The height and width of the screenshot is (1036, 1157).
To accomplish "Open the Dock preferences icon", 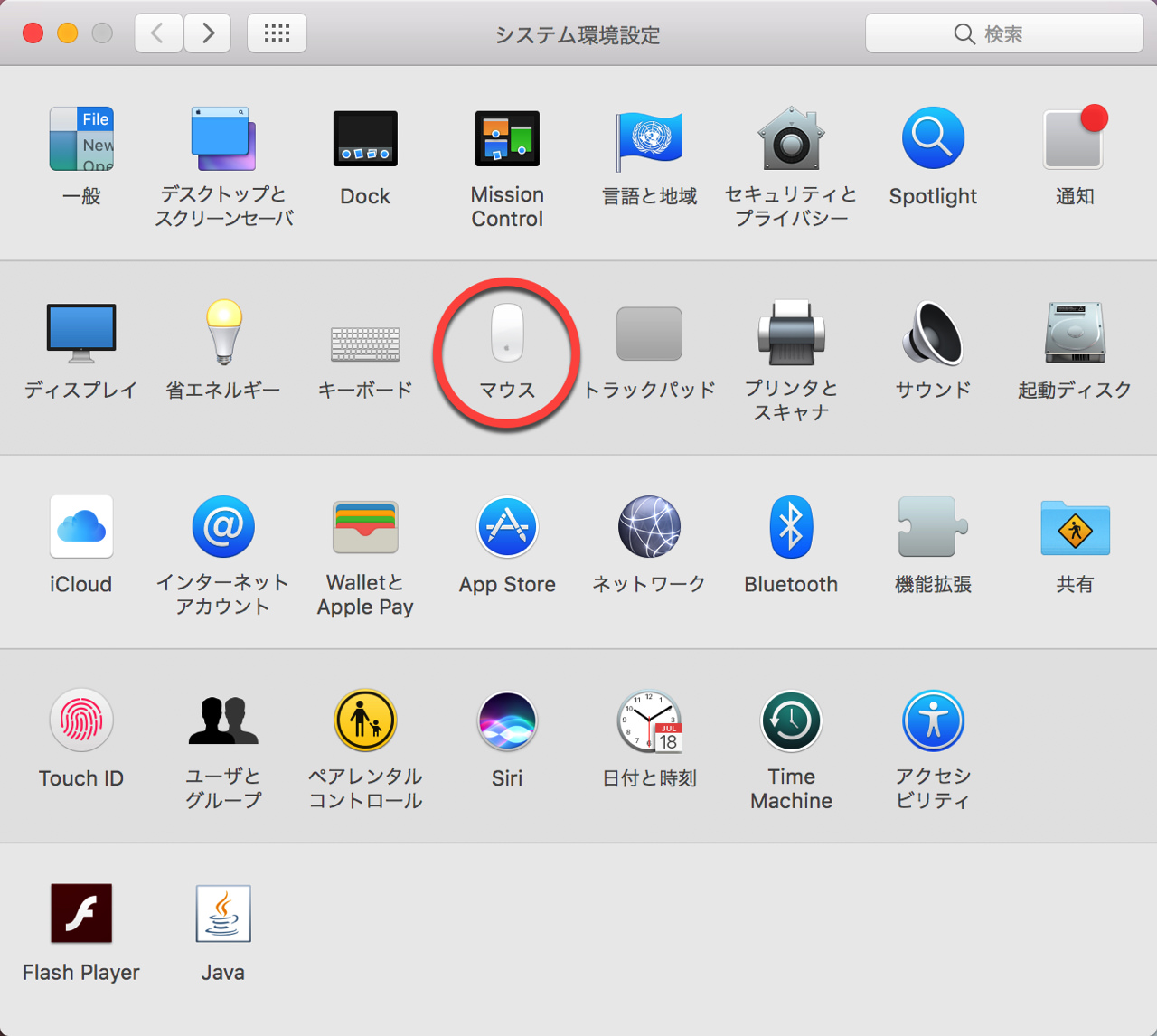I will click(x=365, y=138).
